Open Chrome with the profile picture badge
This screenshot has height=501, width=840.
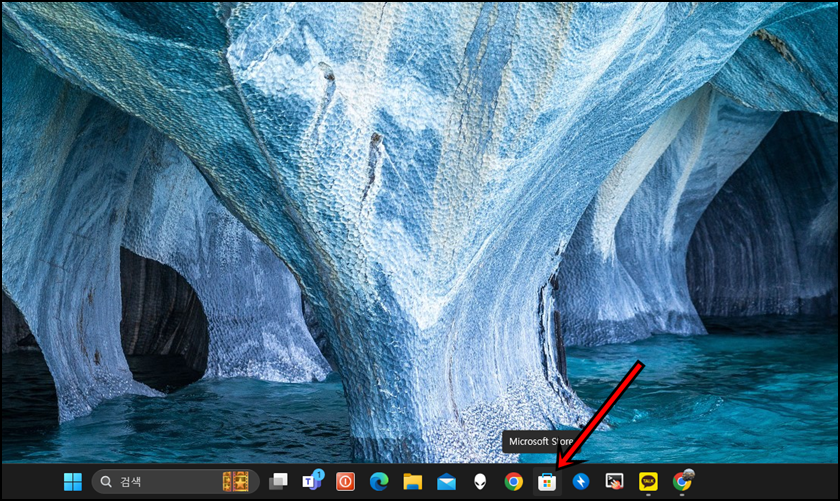[682, 481]
